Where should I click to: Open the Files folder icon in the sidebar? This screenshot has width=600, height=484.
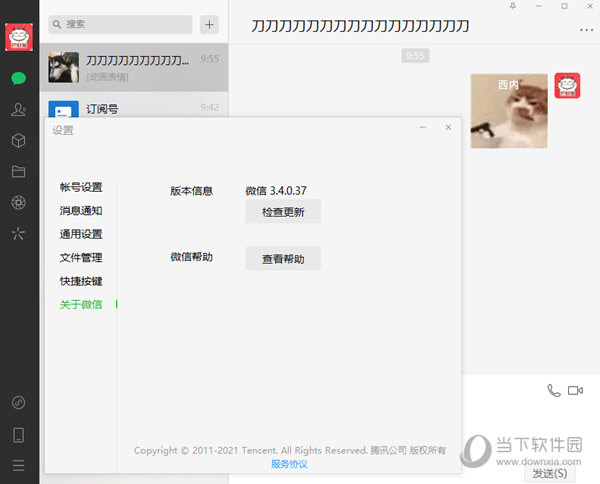tap(18, 172)
